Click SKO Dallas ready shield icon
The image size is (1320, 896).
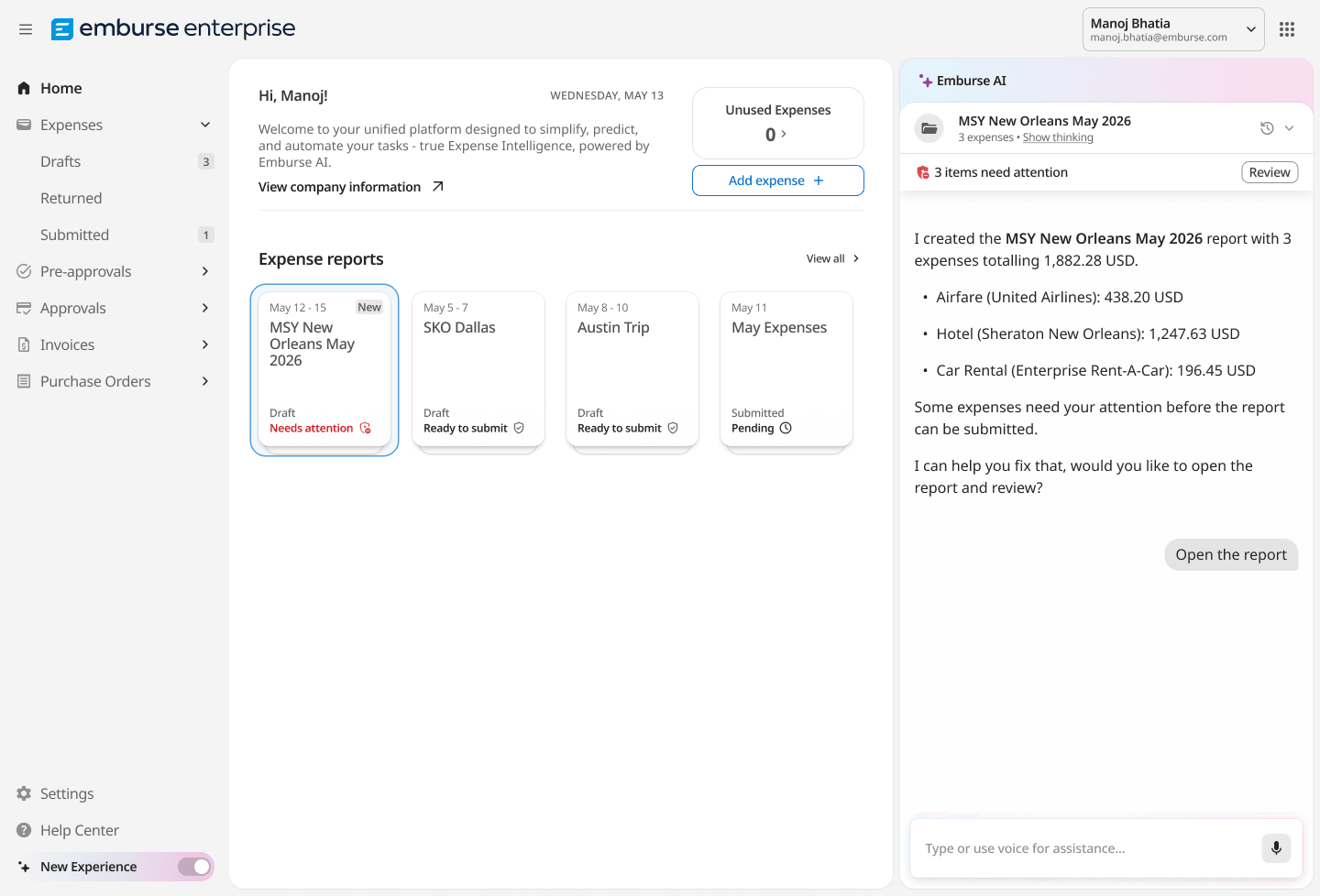point(519,428)
